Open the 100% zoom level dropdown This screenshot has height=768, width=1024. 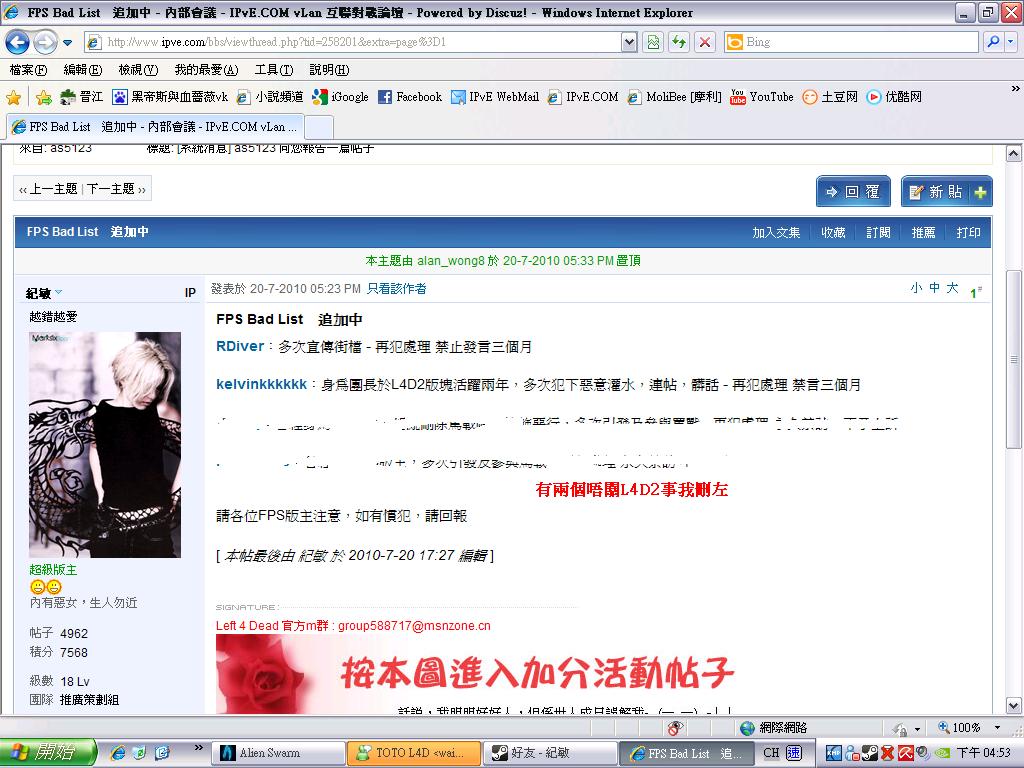pyautogui.click(x=997, y=728)
